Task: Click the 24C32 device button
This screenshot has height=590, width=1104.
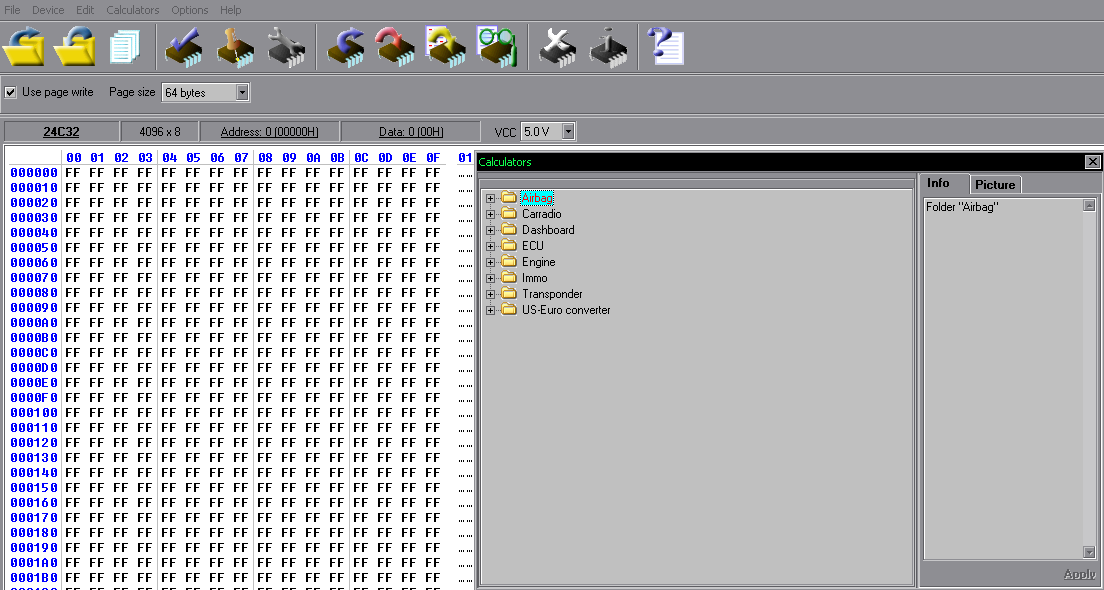Action: [61, 132]
